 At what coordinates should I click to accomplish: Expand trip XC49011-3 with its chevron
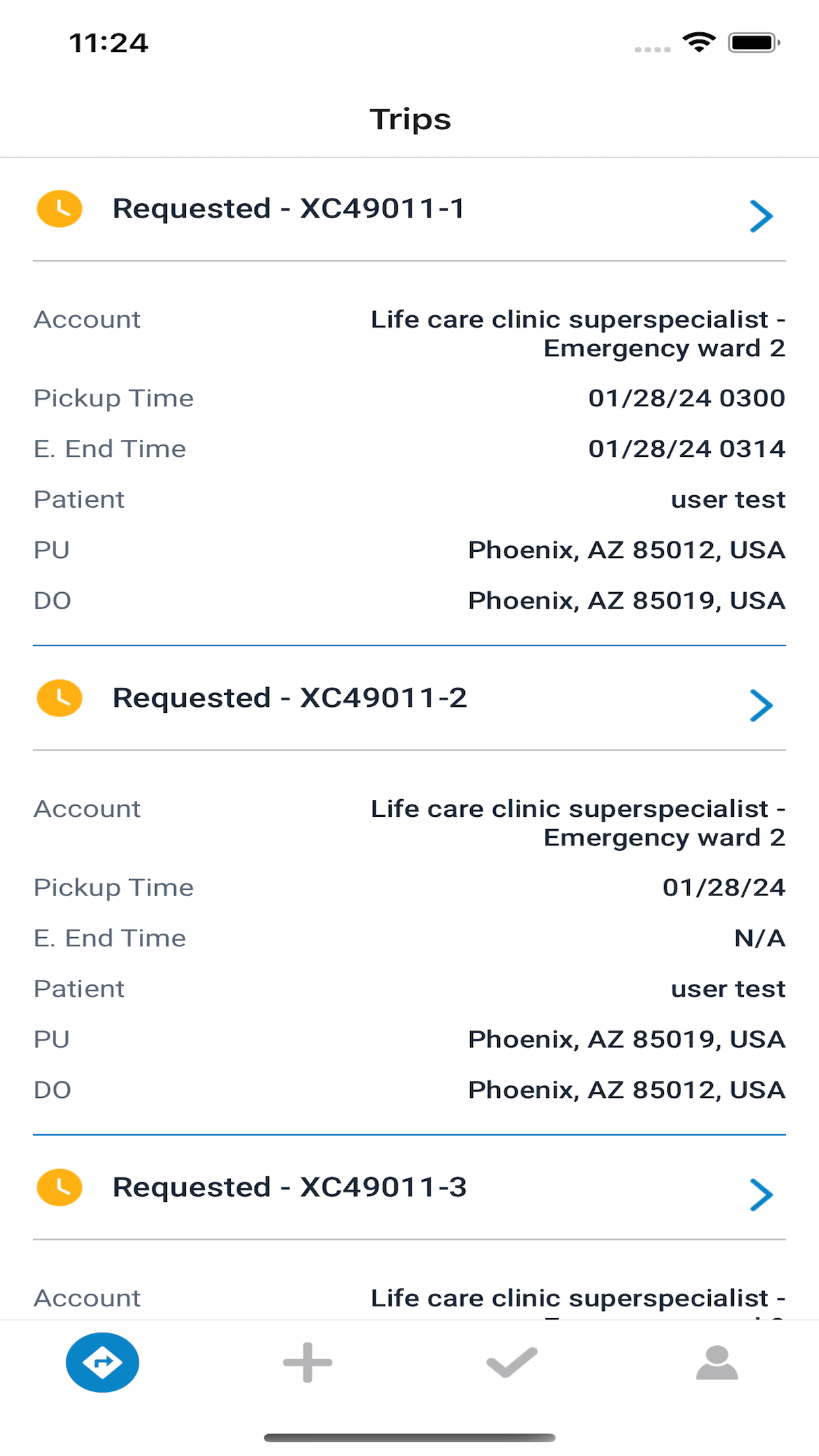(761, 1195)
